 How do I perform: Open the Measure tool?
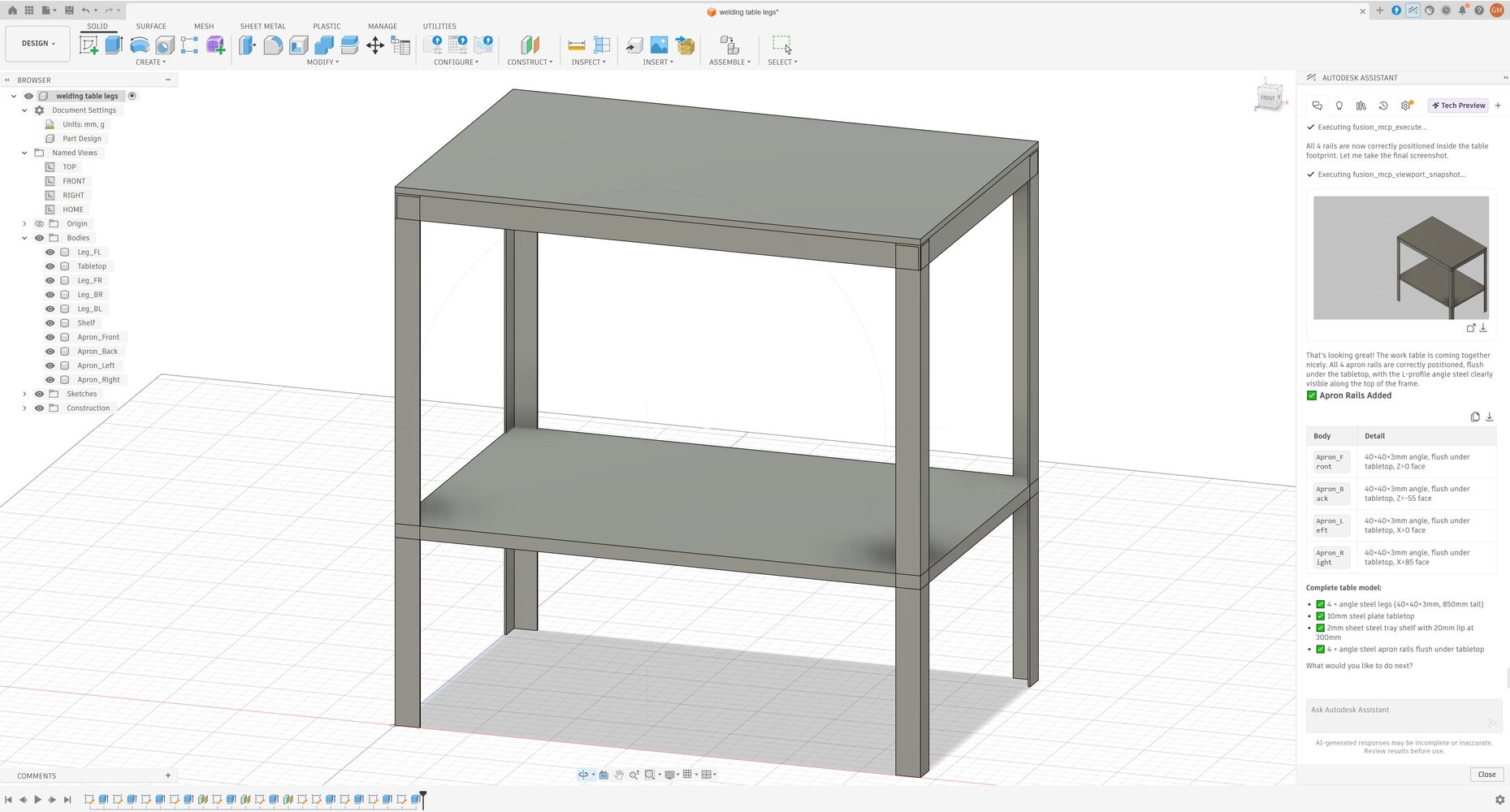click(577, 45)
